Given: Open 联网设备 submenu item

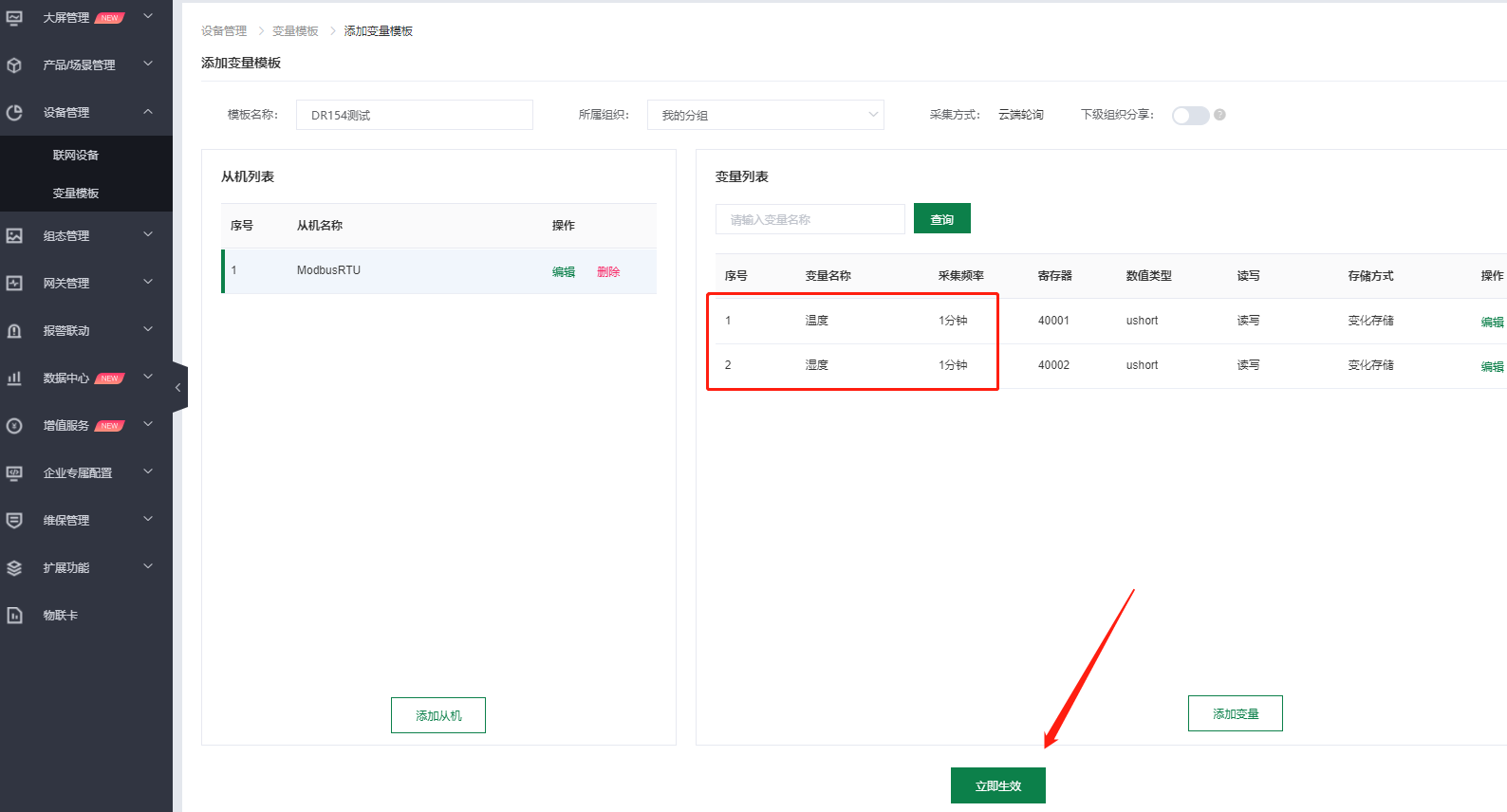Looking at the screenshot, I should pos(76,155).
